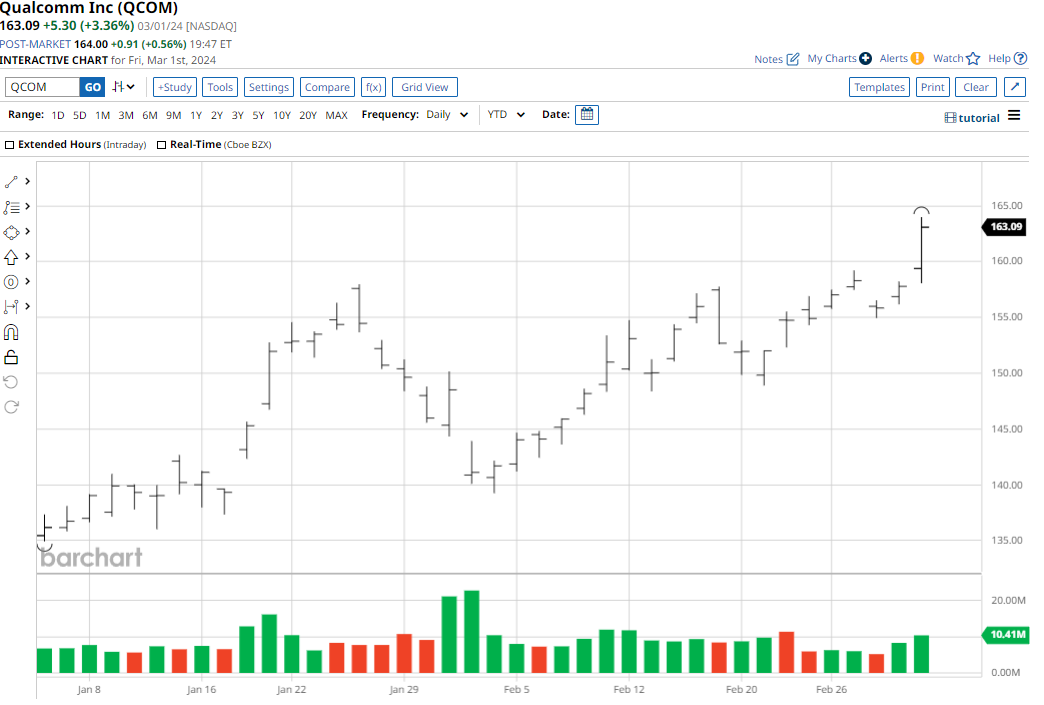The width and height of the screenshot is (1044, 705).
Task: Click the QCOM symbol input field
Action: point(42,87)
